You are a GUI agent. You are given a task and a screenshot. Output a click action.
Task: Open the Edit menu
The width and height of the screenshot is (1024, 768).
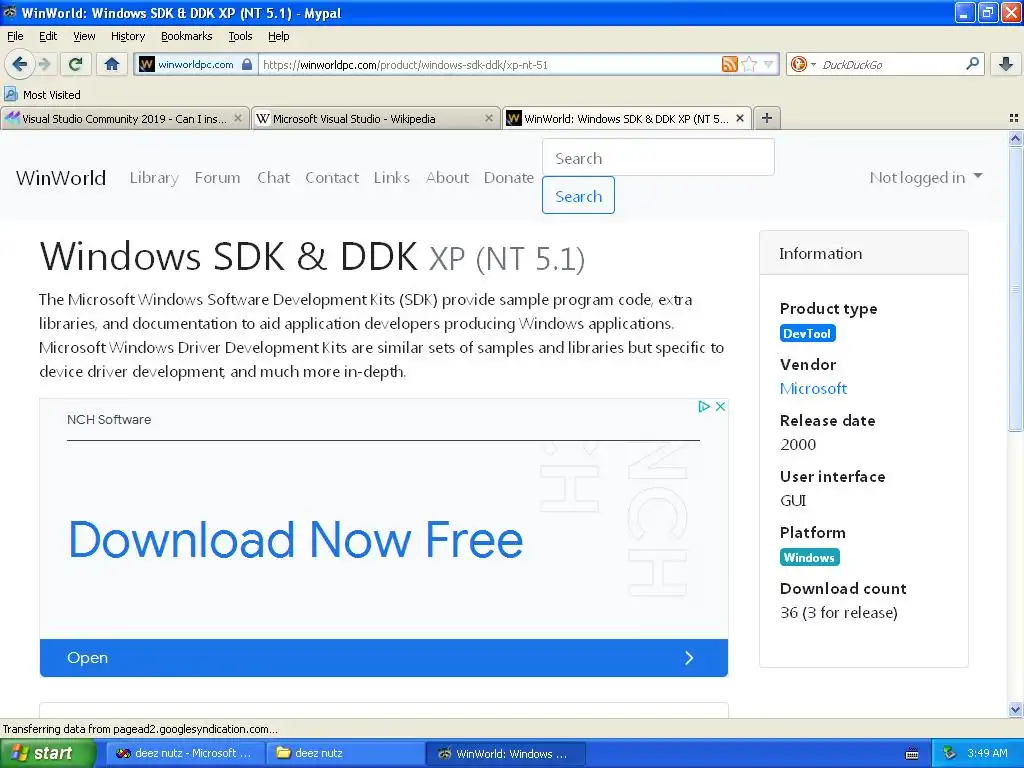[x=48, y=36]
